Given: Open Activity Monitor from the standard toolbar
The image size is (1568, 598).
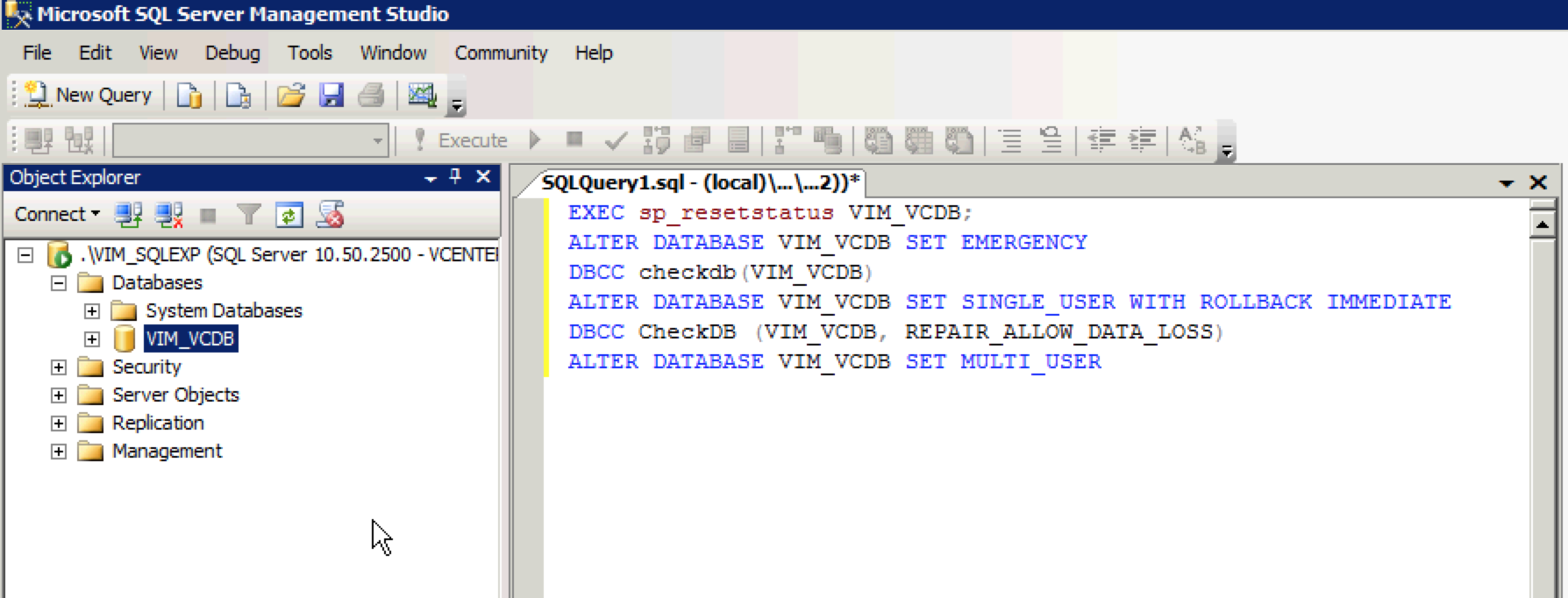Looking at the screenshot, I should [x=422, y=95].
